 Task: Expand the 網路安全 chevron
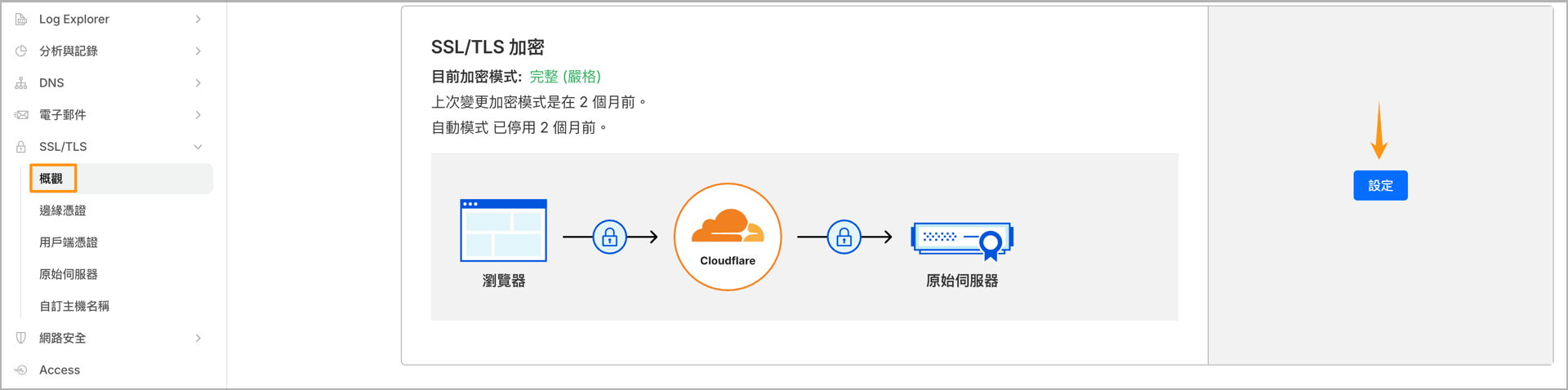(198, 338)
